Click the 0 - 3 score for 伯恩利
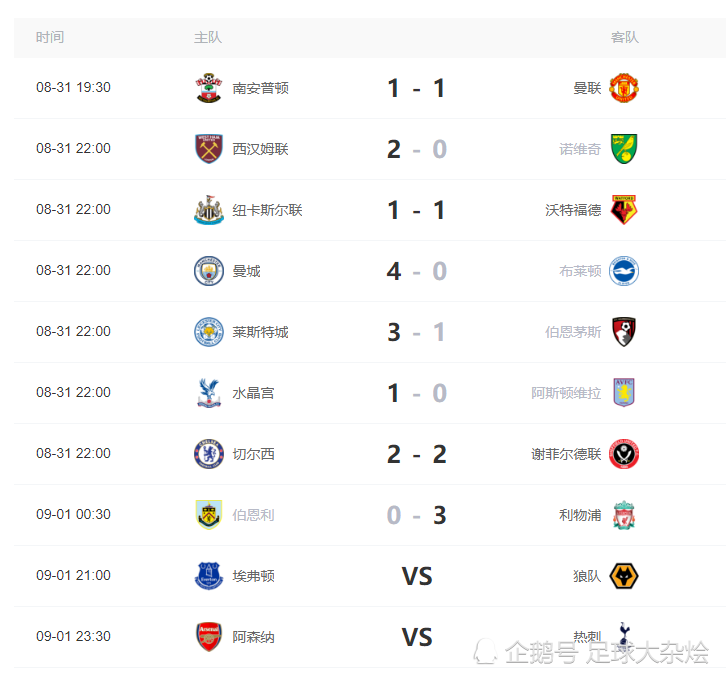 (x=417, y=515)
